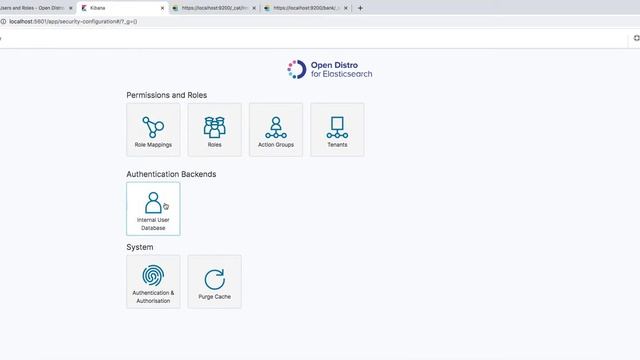Click the icon at the header's right edge
Viewport: 640px width, 360px height.
click(636, 38)
